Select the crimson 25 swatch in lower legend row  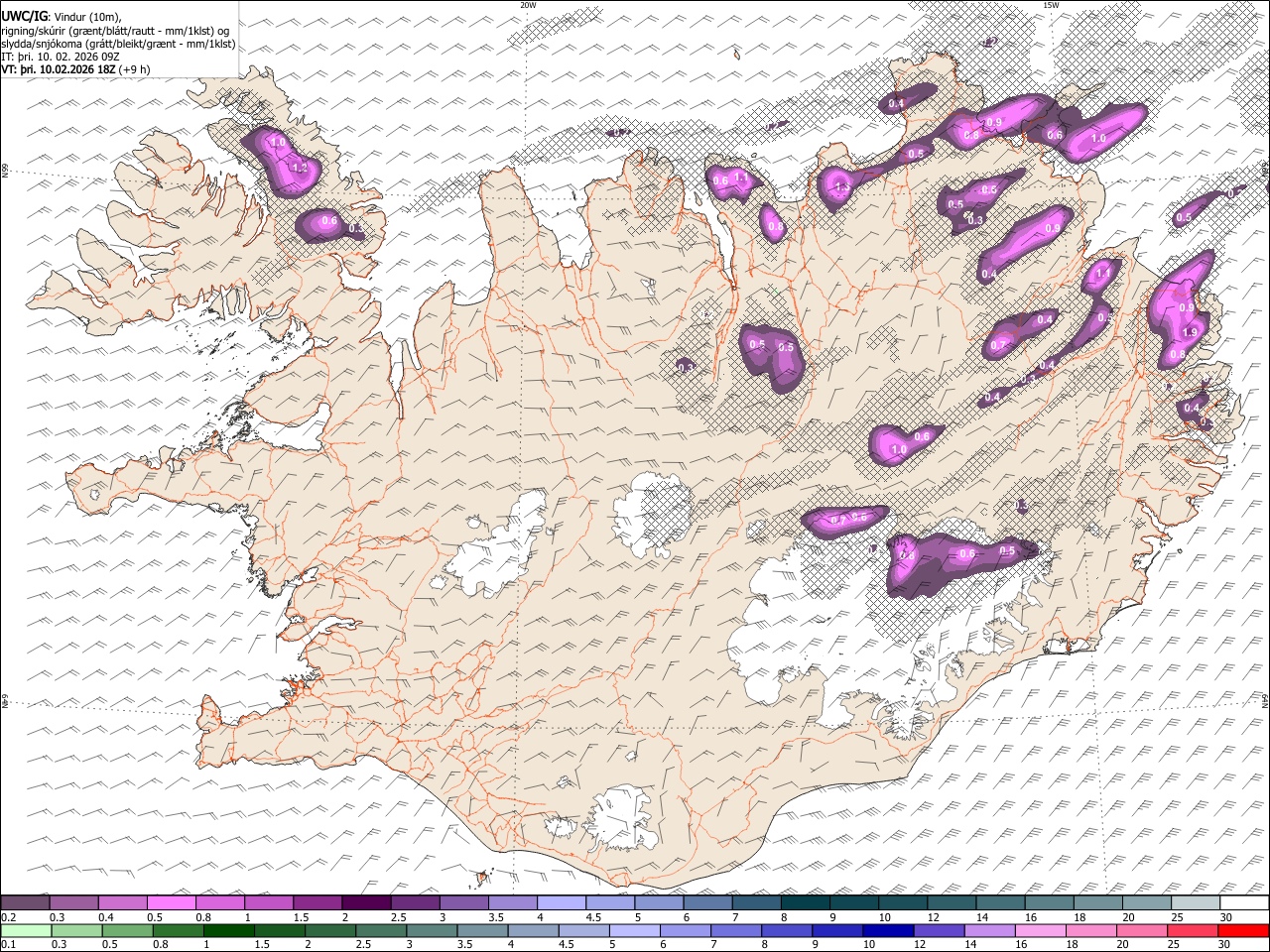[x=1194, y=930]
